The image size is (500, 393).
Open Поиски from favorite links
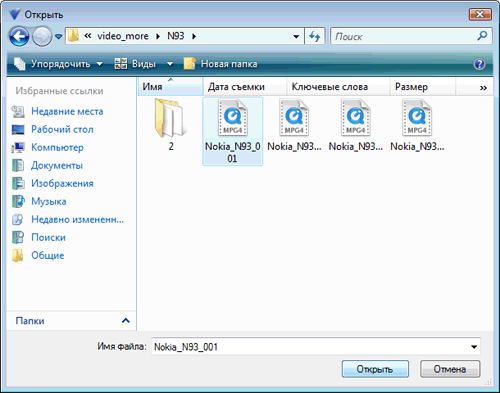point(48,237)
